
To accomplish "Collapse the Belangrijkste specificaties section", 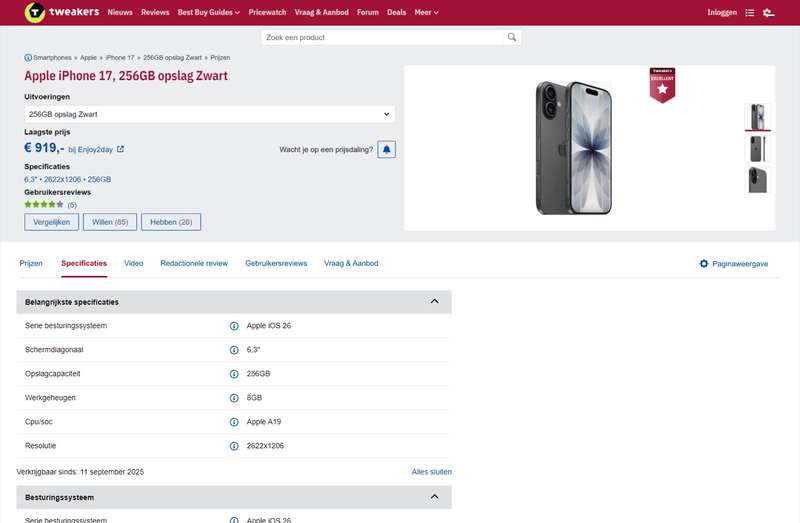I will [x=434, y=302].
